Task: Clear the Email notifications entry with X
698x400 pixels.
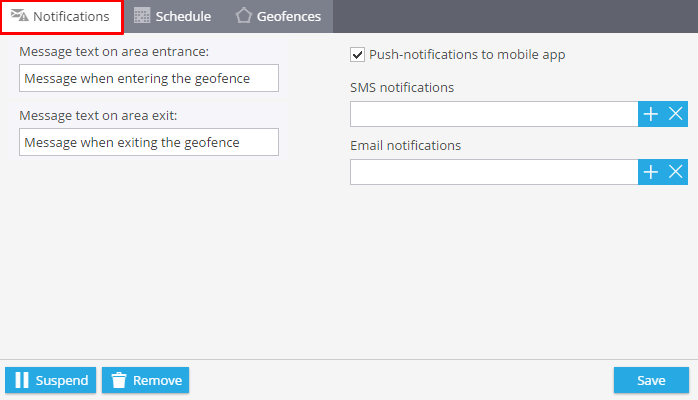Action: click(x=675, y=172)
